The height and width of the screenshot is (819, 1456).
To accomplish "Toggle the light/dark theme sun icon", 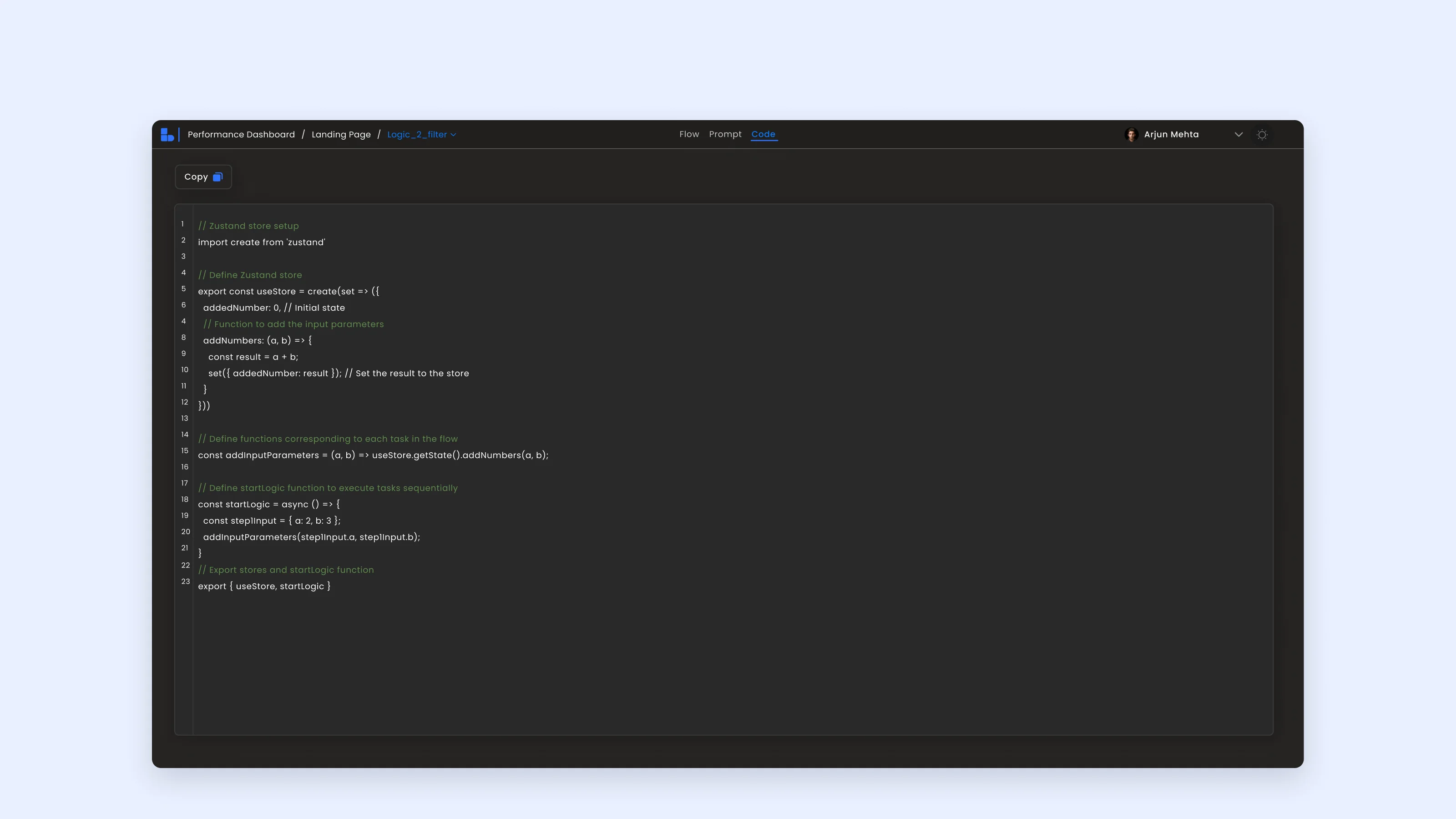I will pyautogui.click(x=1262, y=135).
